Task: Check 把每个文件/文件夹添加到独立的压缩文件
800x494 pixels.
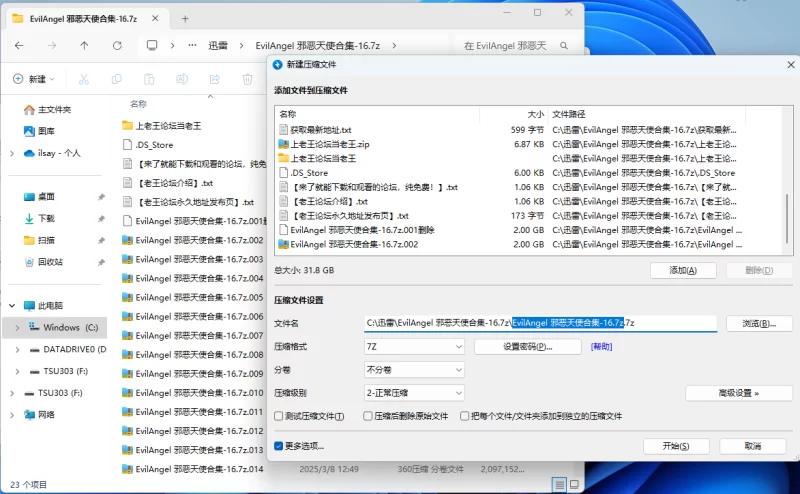Action: [465, 416]
